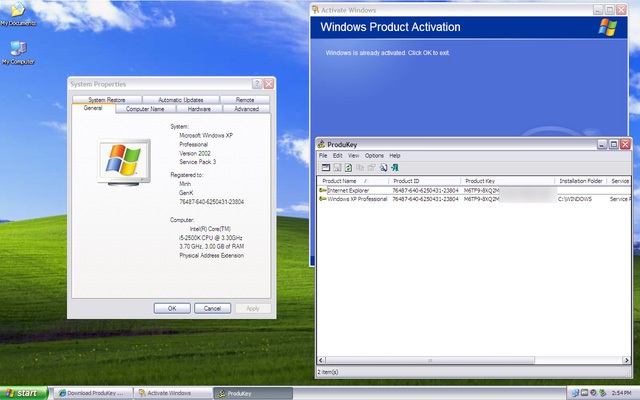Click scroll right arrow in ProduKey
This screenshot has width=640, height=400.
pos(627,360)
